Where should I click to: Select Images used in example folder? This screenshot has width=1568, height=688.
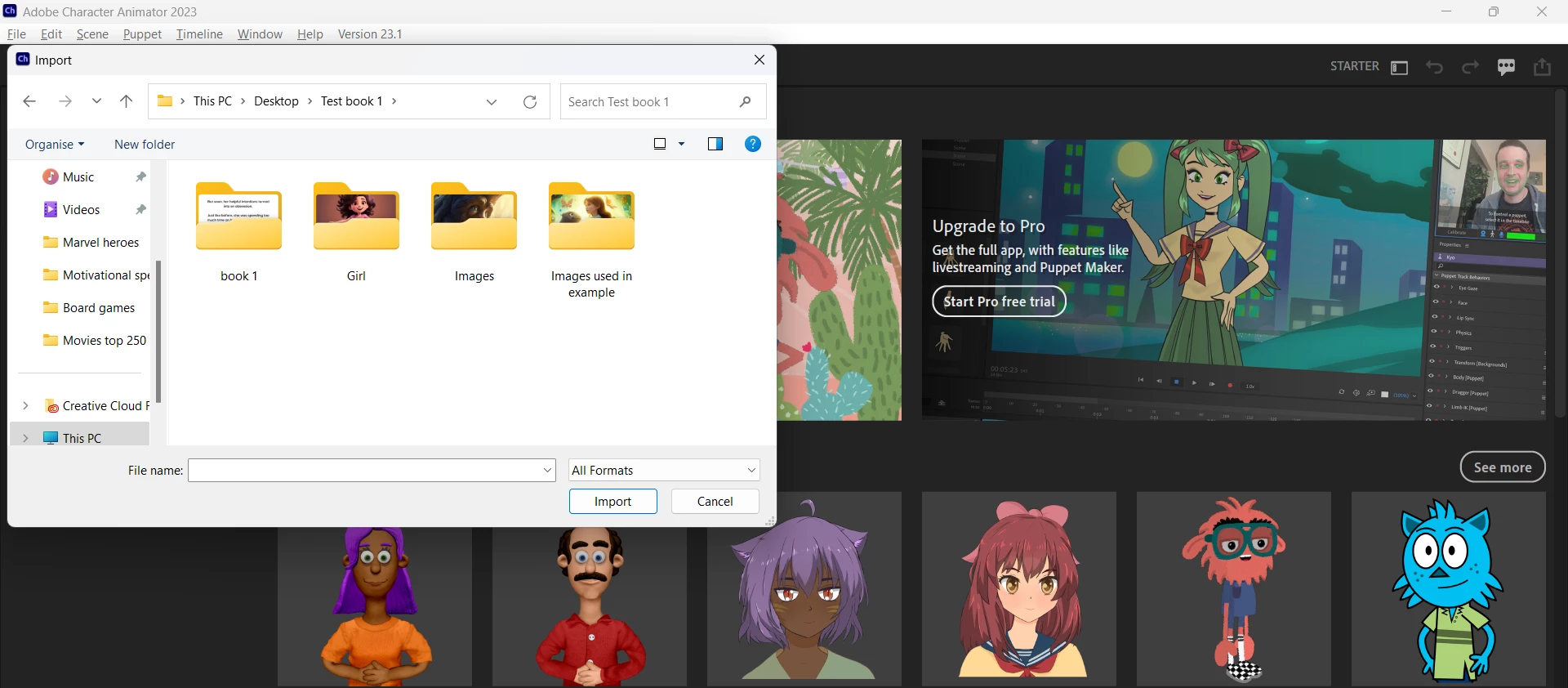[x=591, y=240]
